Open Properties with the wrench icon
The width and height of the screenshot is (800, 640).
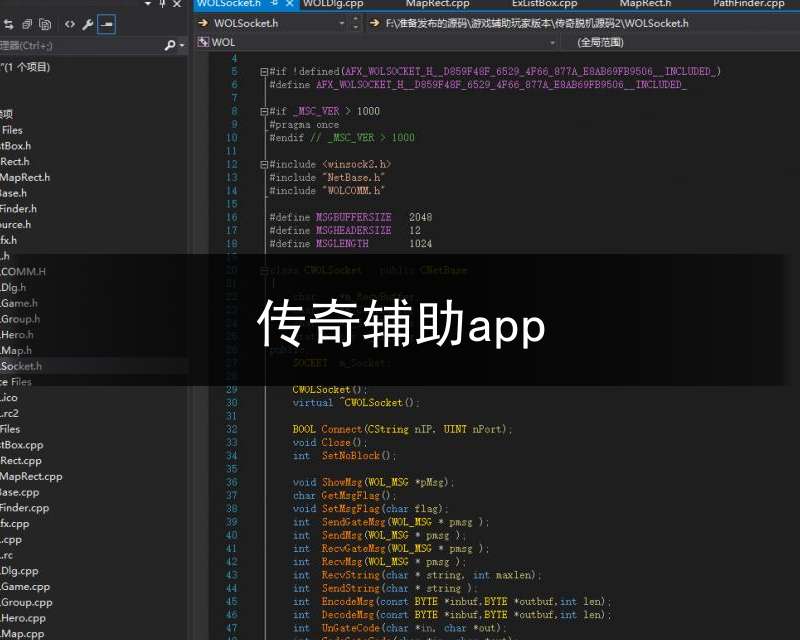point(88,24)
